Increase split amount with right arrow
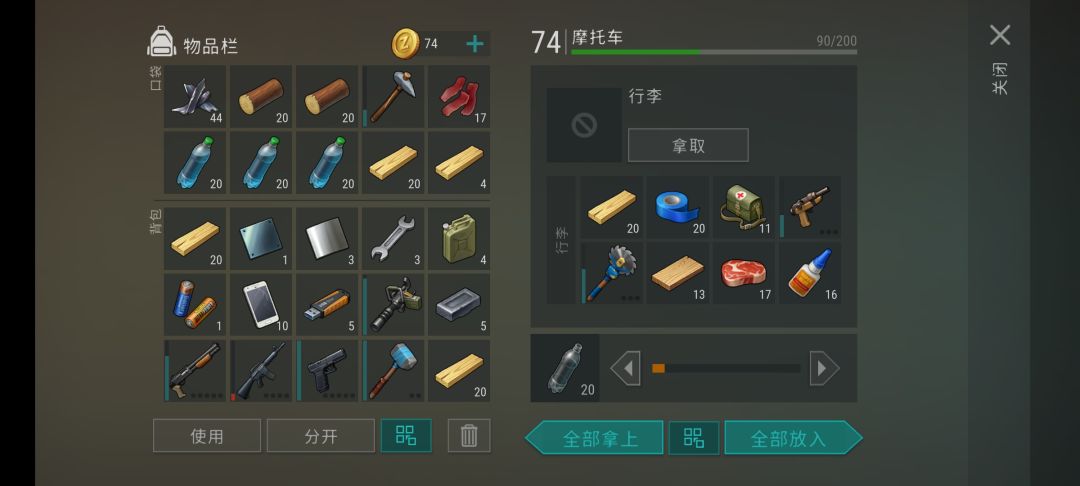The image size is (1080, 486). pyautogui.click(x=824, y=368)
